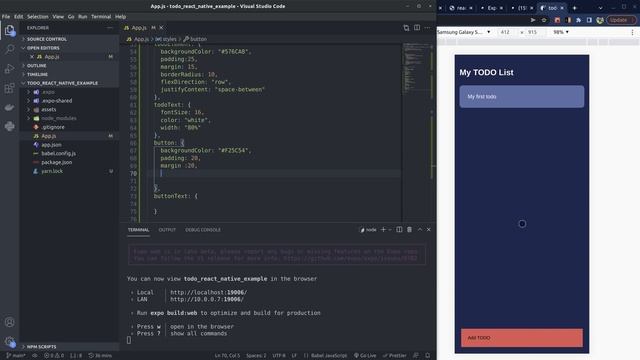Open the Manage gear icon

(x=9, y=341)
